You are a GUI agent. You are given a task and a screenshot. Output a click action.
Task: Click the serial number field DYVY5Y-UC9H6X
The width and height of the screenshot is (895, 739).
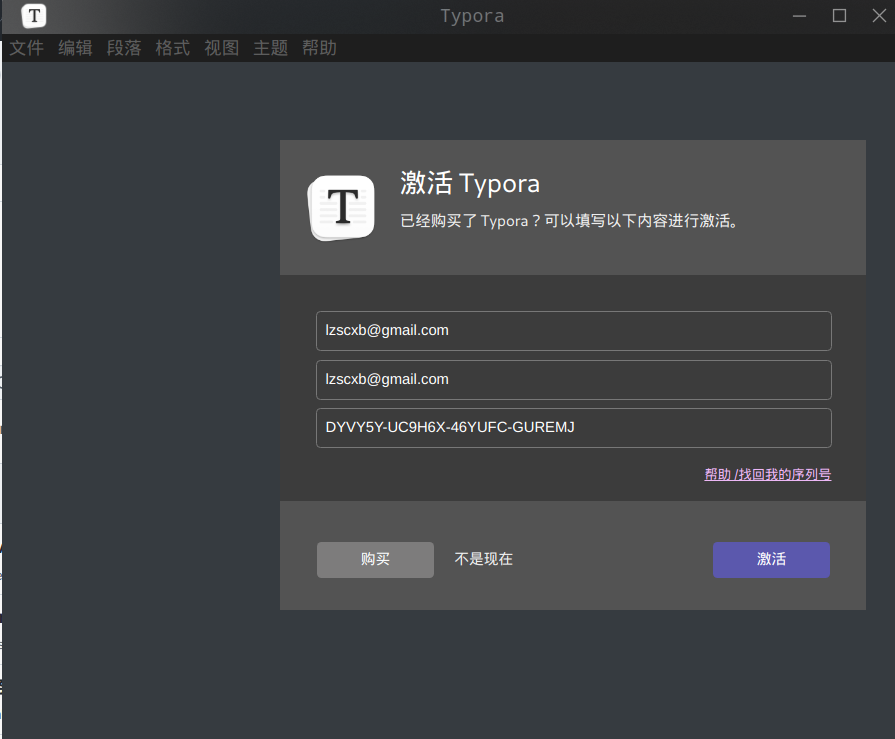coord(574,428)
